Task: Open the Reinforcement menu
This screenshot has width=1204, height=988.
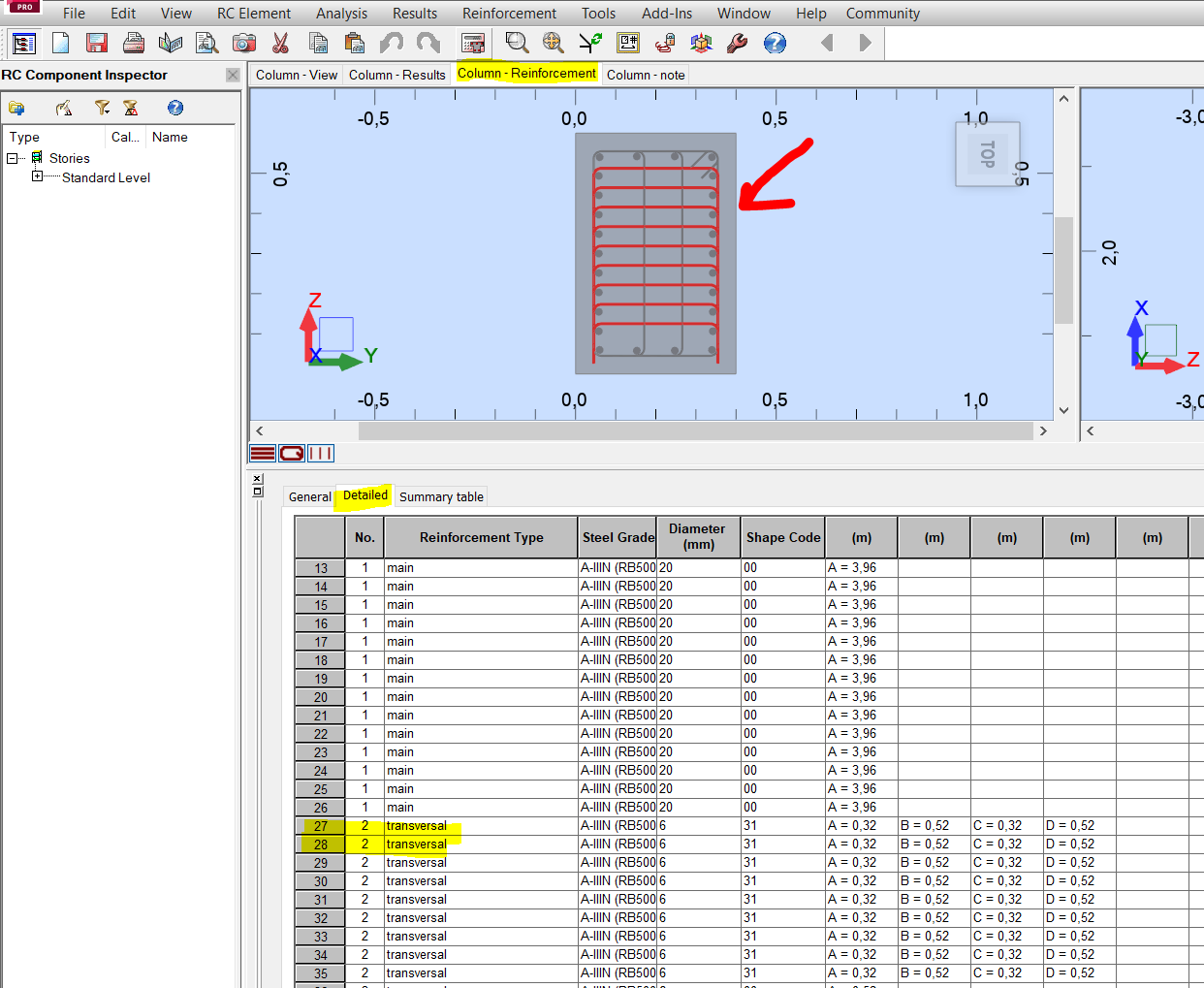Action: tap(509, 13)
